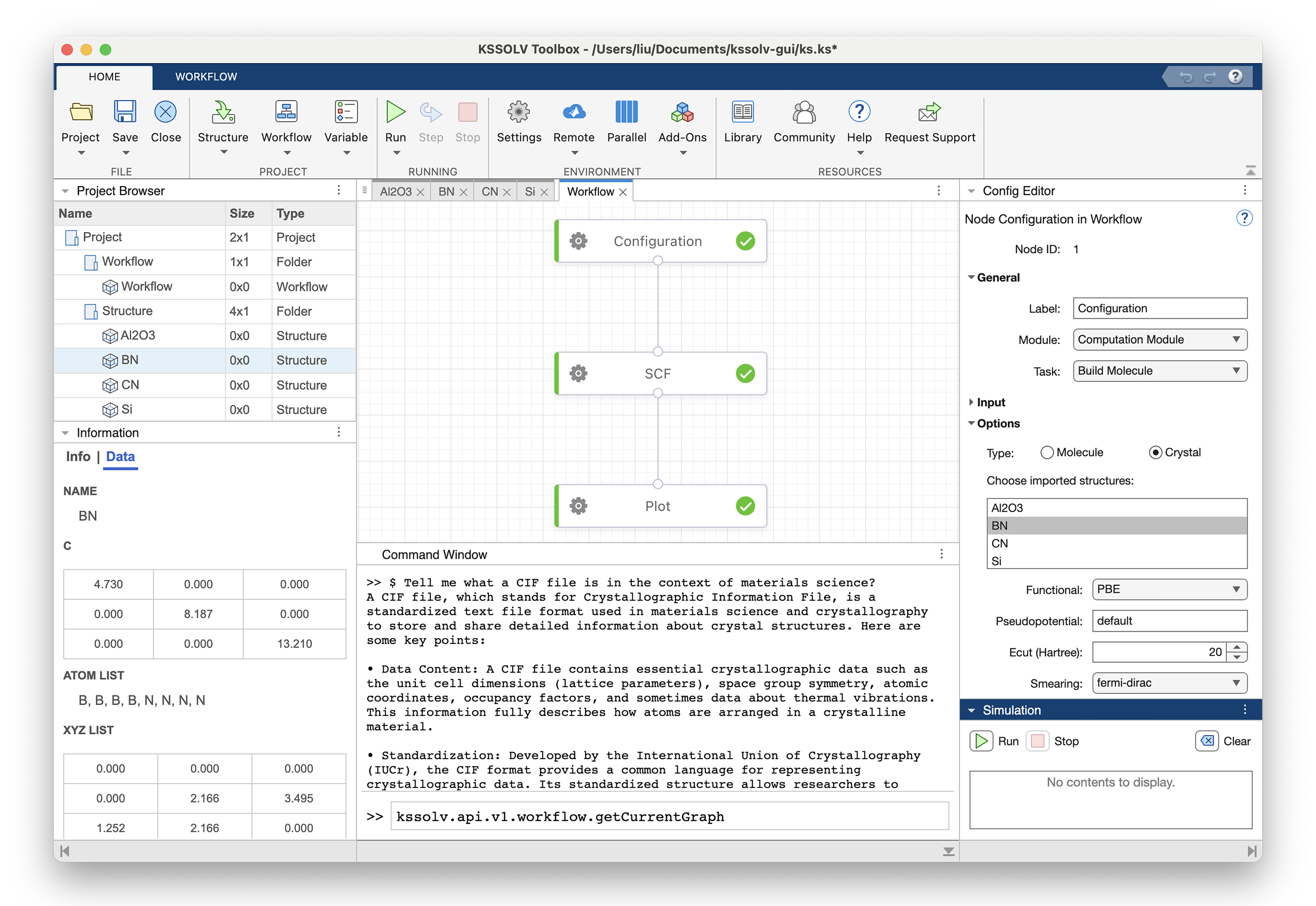Increase the Ecut value with the up stepper

coord(1237,647)
